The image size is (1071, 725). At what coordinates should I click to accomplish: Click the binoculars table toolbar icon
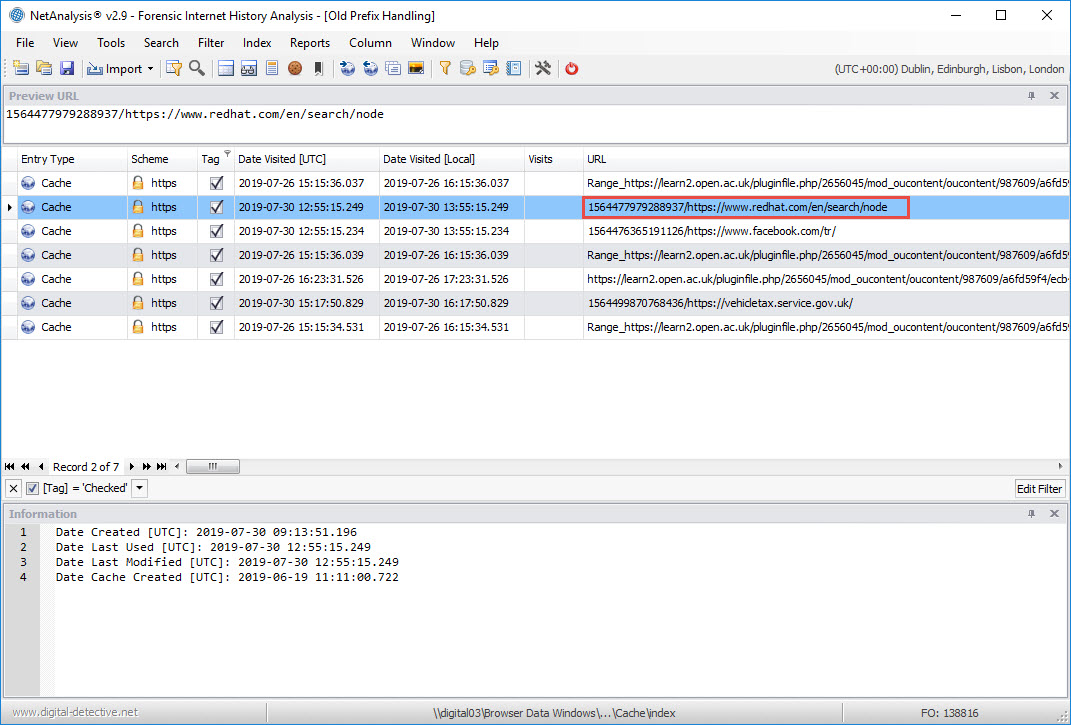(249, 68)
